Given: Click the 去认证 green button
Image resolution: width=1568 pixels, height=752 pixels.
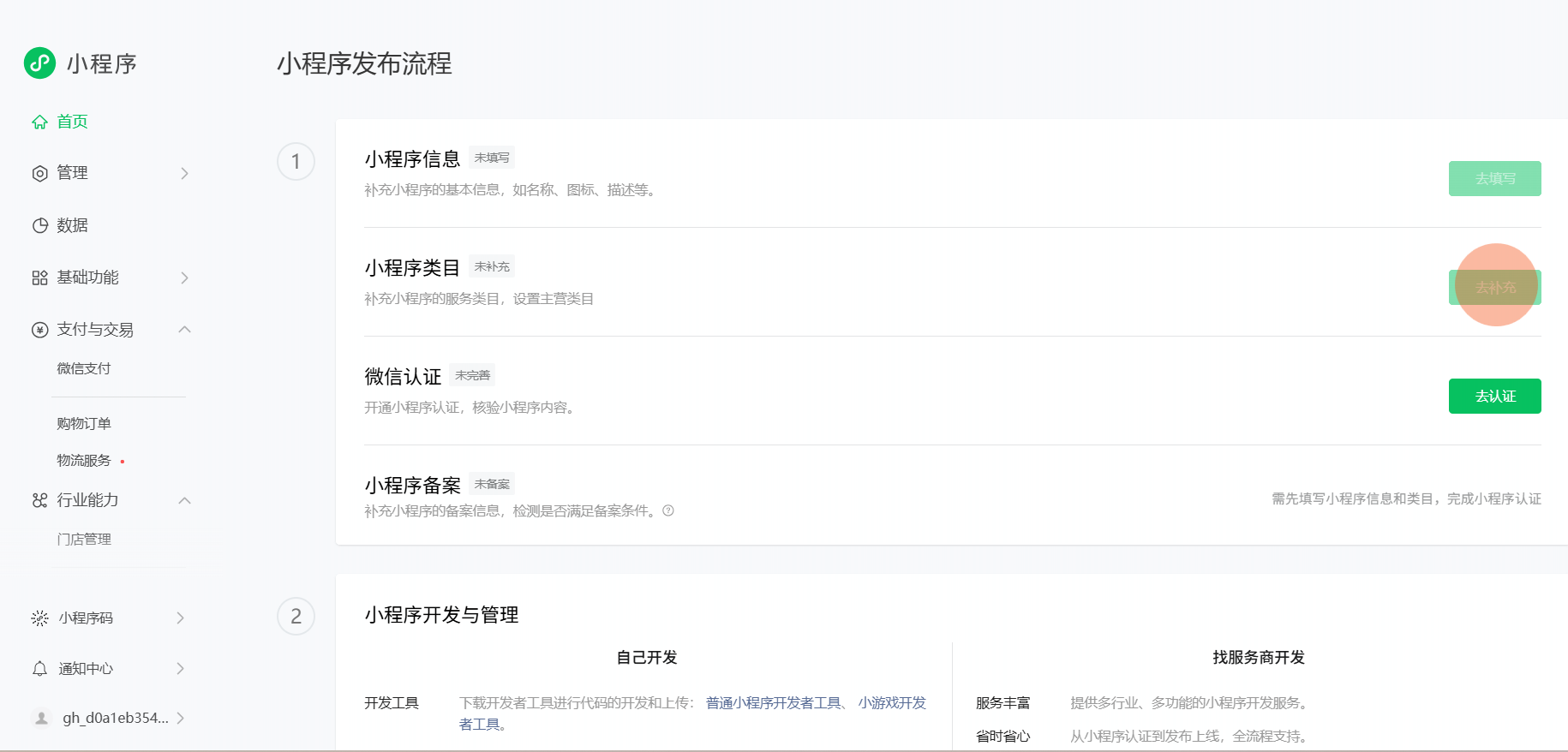Looking at the screenshot, I should [x=1494, y=397].
